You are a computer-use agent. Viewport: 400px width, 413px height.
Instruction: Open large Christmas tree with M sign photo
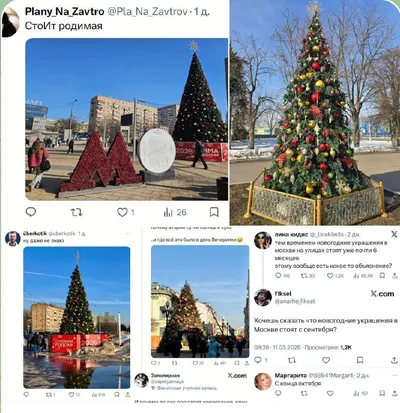[127, 119]
